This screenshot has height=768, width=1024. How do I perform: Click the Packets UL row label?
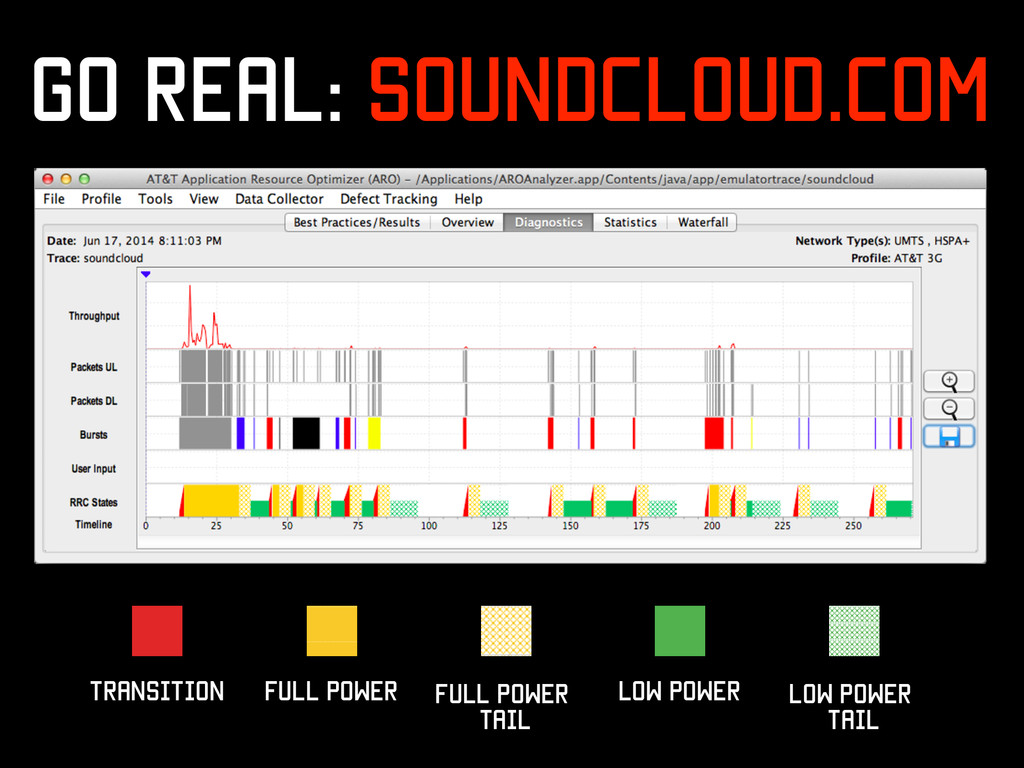(94, 367)
